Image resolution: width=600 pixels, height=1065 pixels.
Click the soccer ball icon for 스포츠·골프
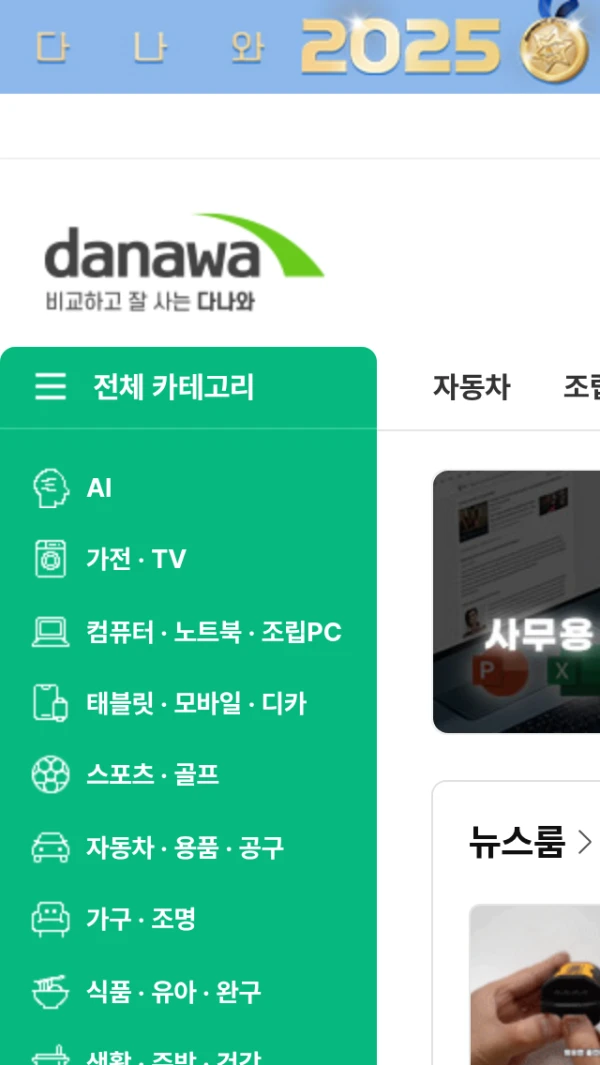(x=51, y=774)
